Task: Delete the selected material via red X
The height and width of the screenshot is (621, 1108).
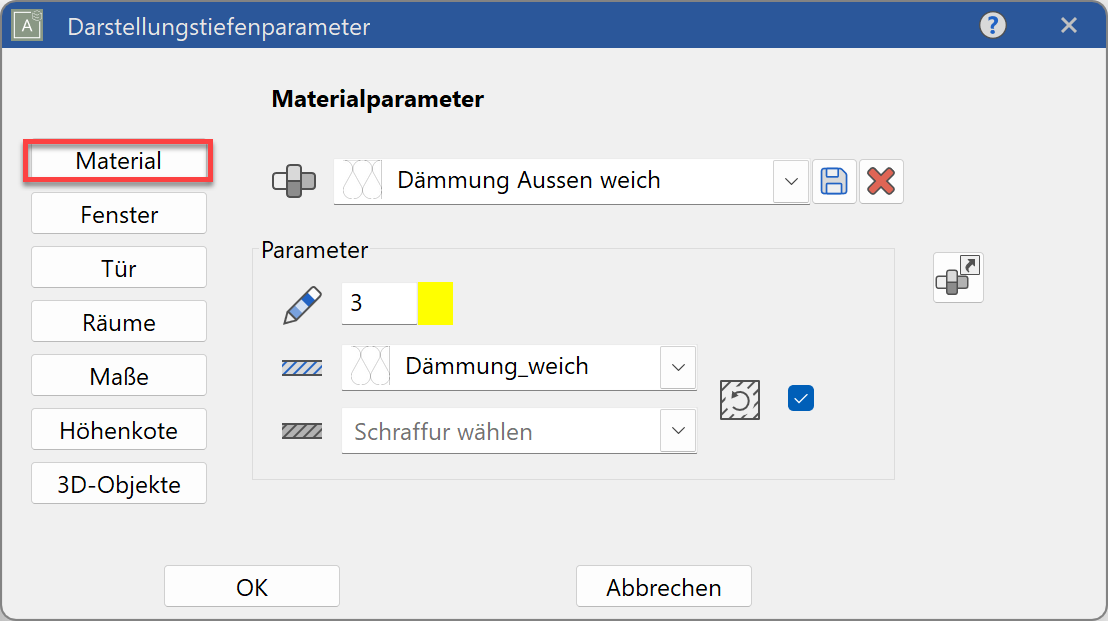Action: [x=881, y=181]
